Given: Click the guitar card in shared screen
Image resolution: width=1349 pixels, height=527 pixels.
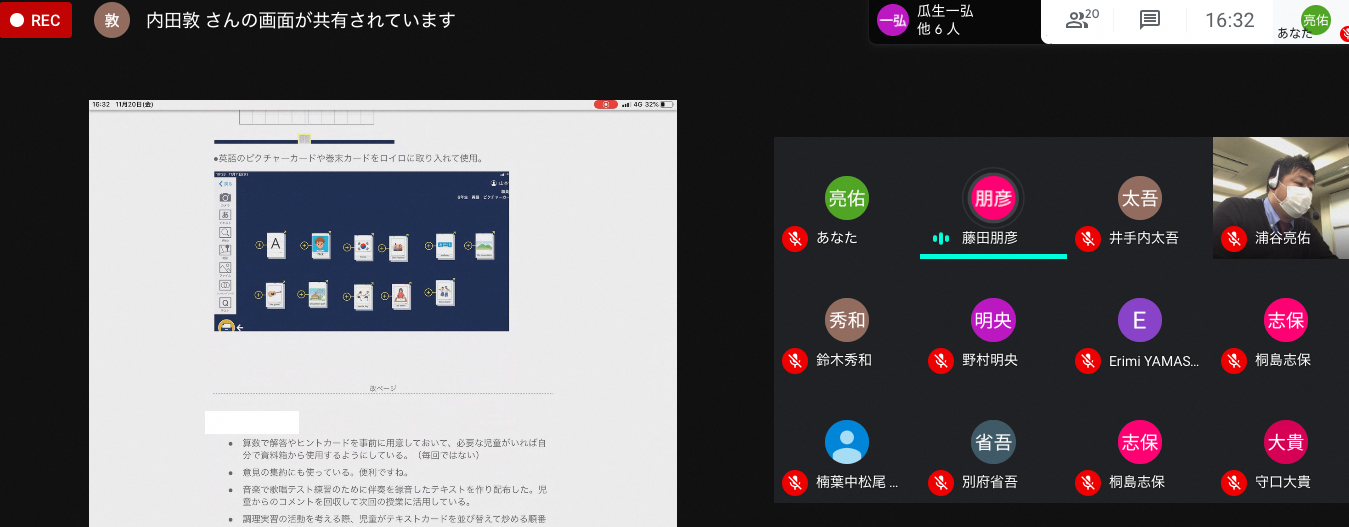Looking at the screenshot, I should coord(275,295).
